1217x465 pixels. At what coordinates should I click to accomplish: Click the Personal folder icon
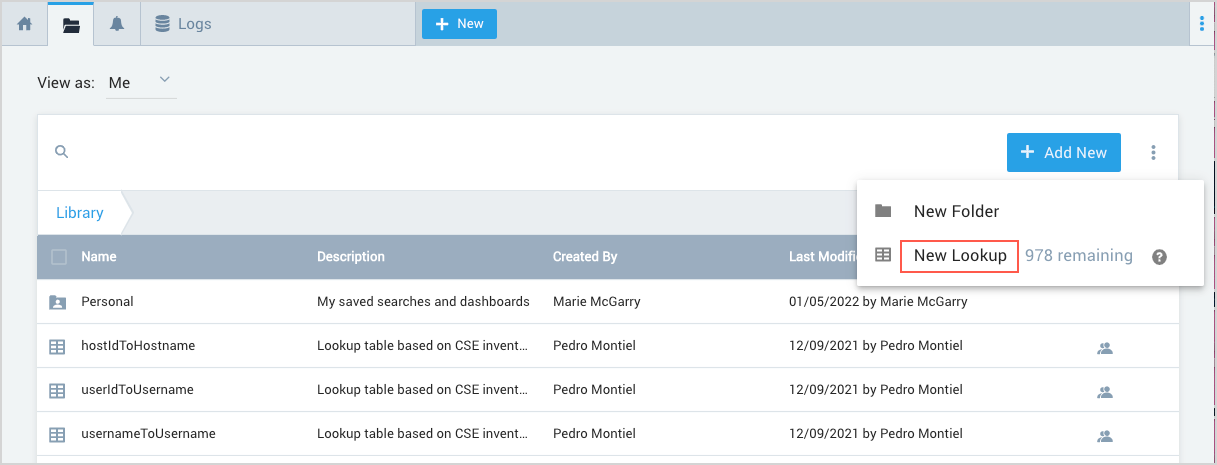pyautogui.click(x=57, y=302)
